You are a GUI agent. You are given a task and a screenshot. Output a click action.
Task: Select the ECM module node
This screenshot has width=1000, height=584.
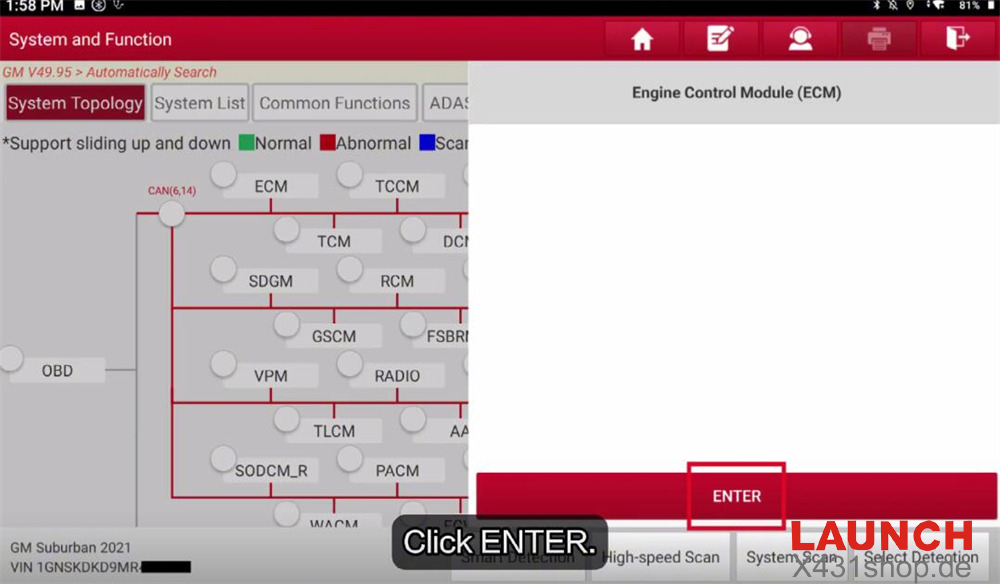point(270,186)
